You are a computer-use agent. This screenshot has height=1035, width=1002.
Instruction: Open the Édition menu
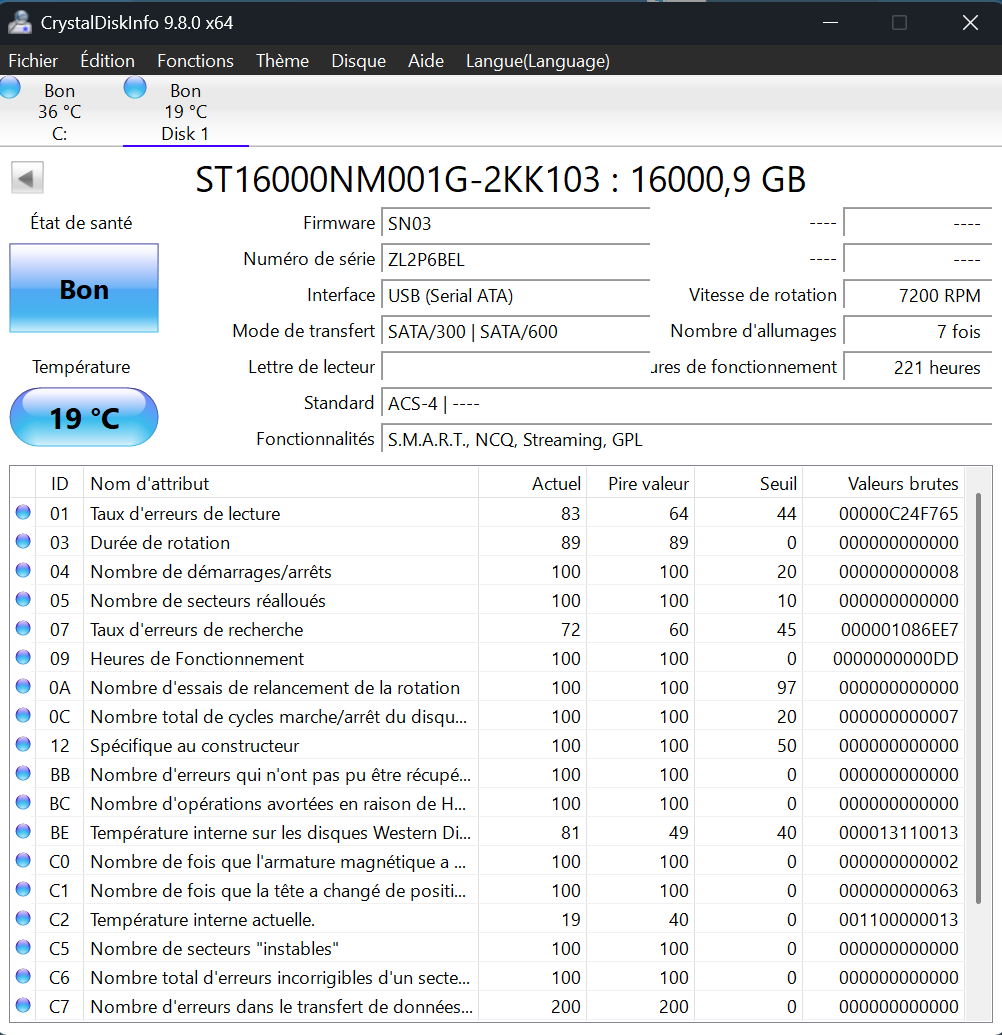[x=108, y=61]
